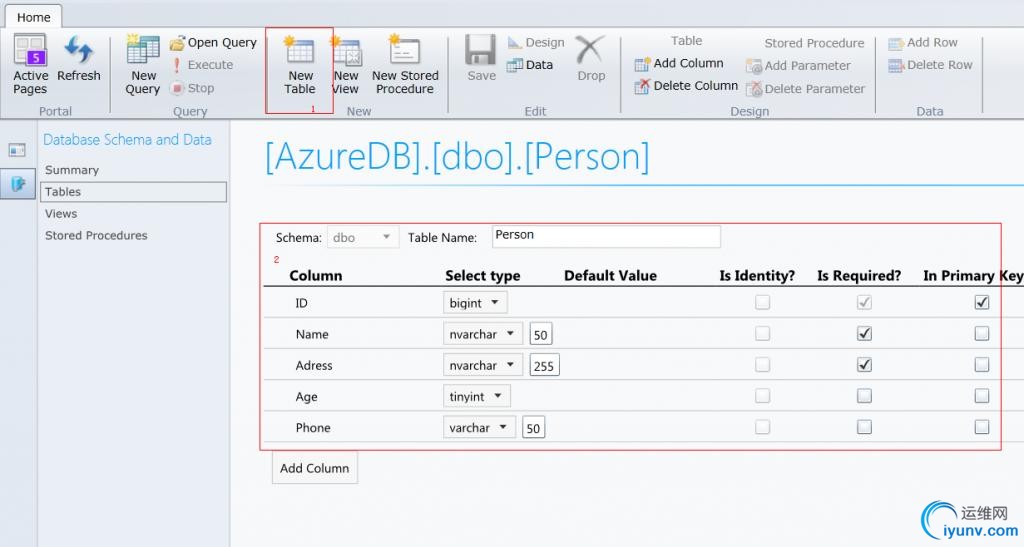Click the length field 255 for Adress

544,366
